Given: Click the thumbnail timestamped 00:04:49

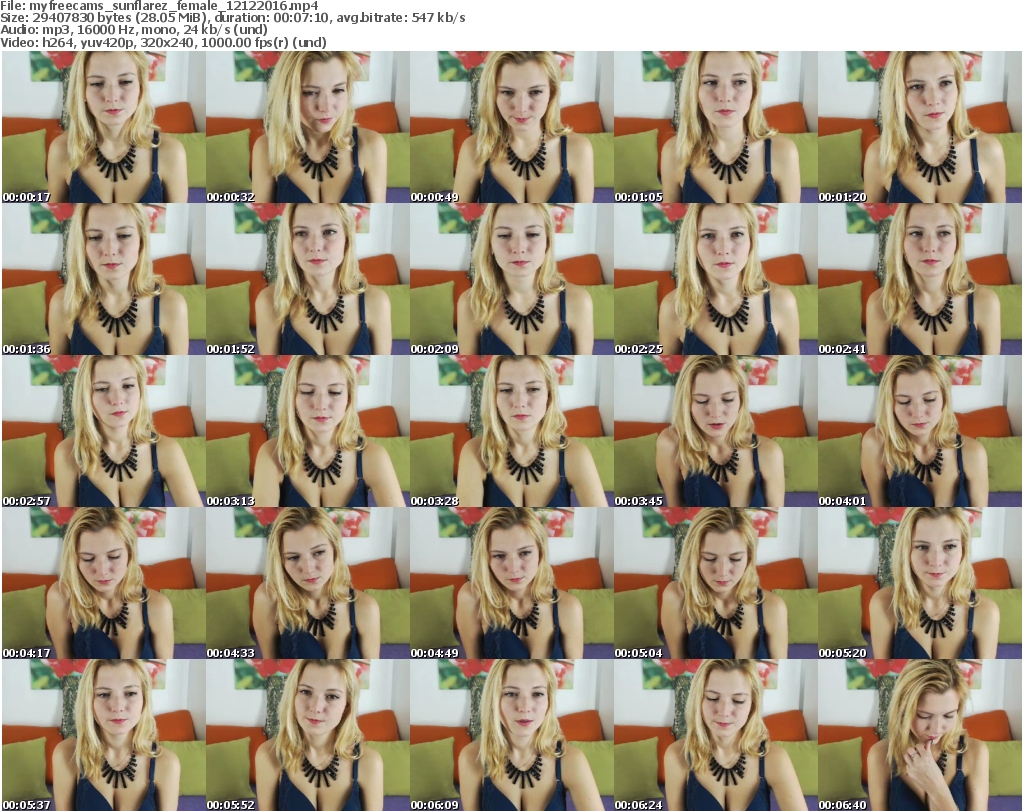Looking at the screenshot, I should [x=512, y=583].
